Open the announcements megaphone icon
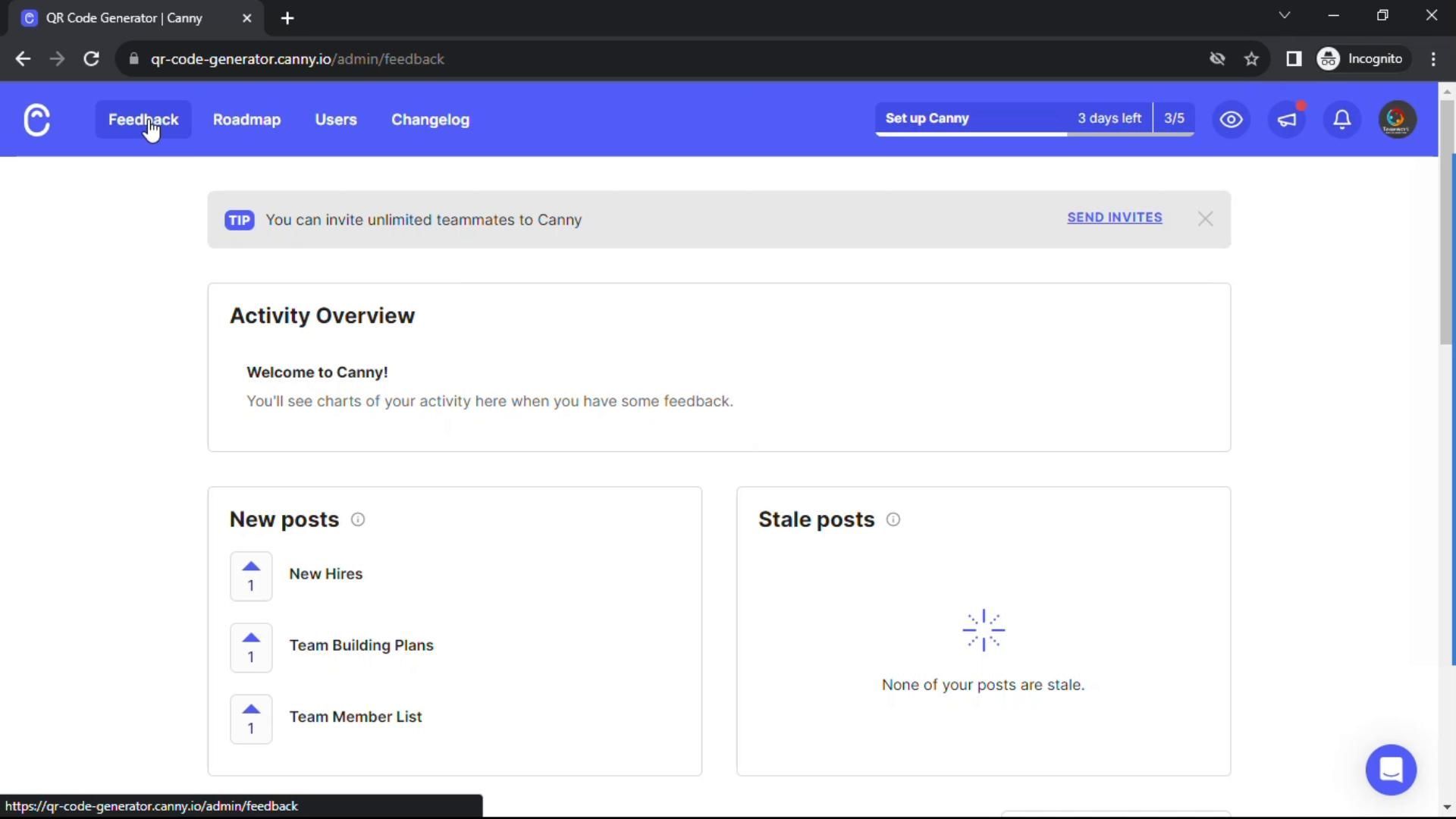Screen dimensions: 1456x819 click(1287, 120)
